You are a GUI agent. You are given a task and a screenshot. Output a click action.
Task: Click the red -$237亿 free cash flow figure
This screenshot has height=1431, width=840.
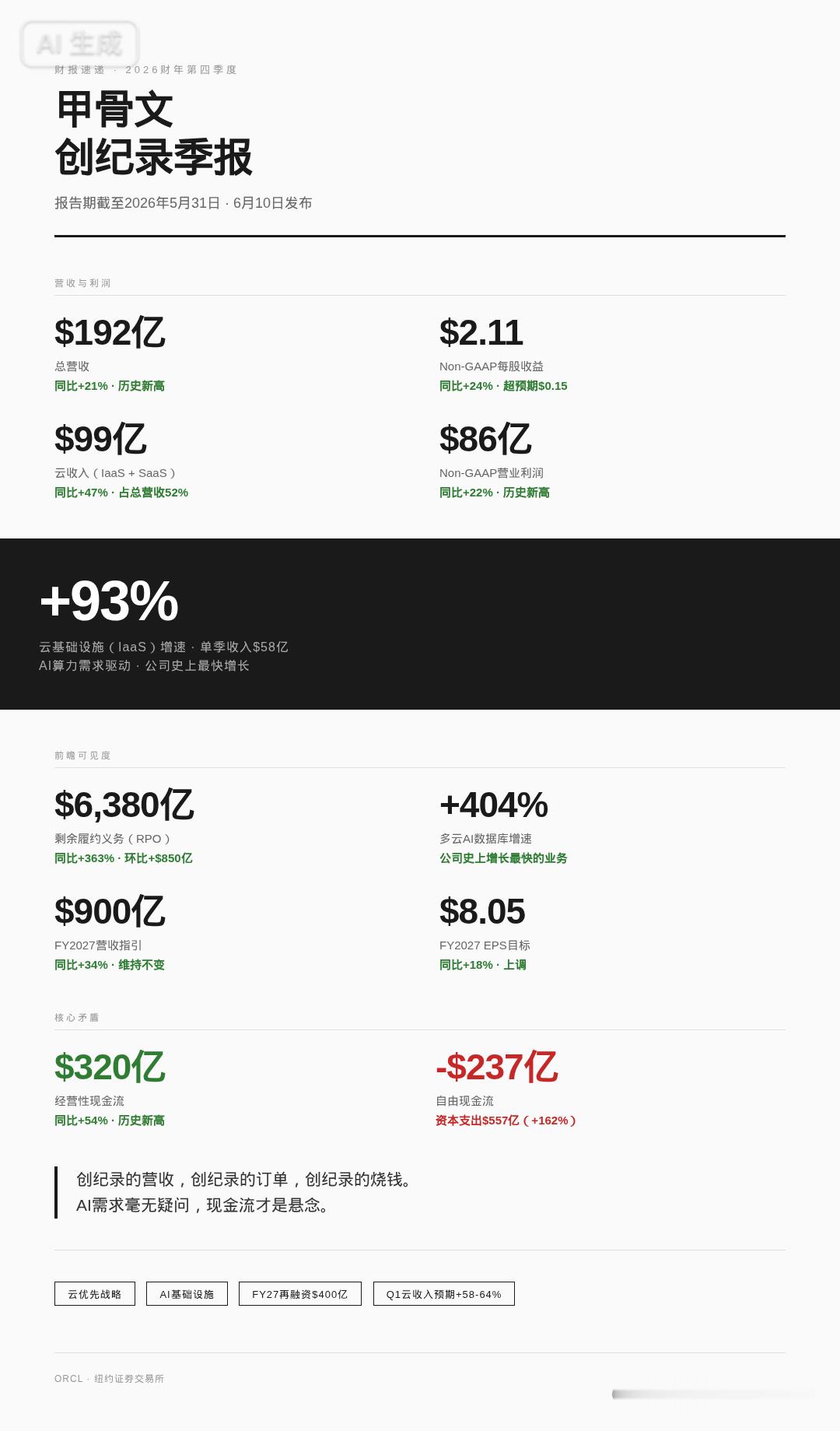click(497, 1067)
